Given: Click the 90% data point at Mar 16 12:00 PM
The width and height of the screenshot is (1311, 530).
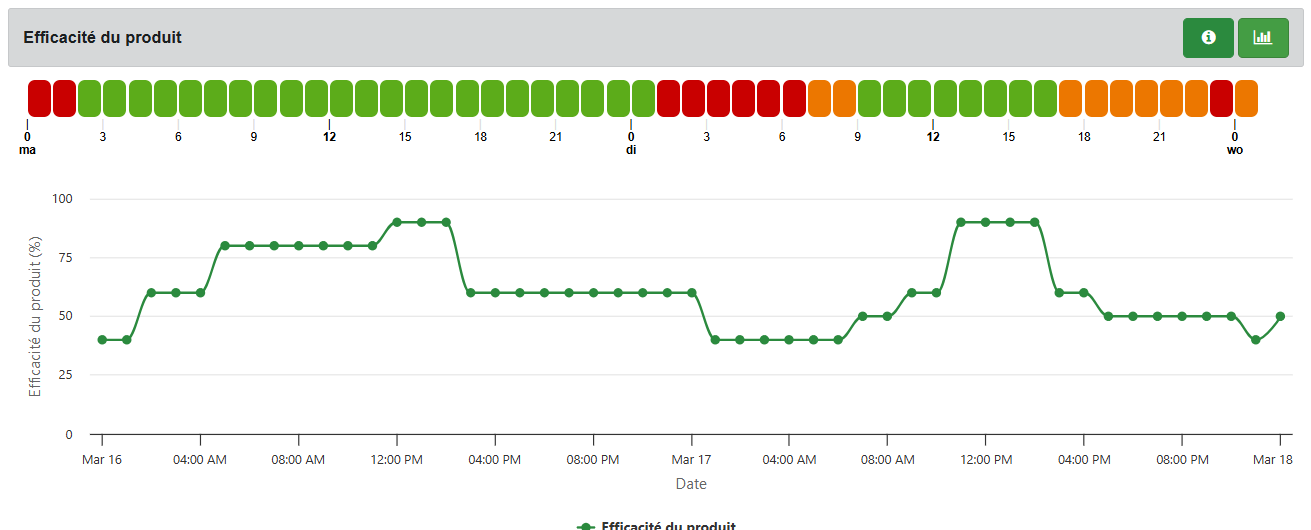Looking at the screenshot, I should (x=397, y=222).
